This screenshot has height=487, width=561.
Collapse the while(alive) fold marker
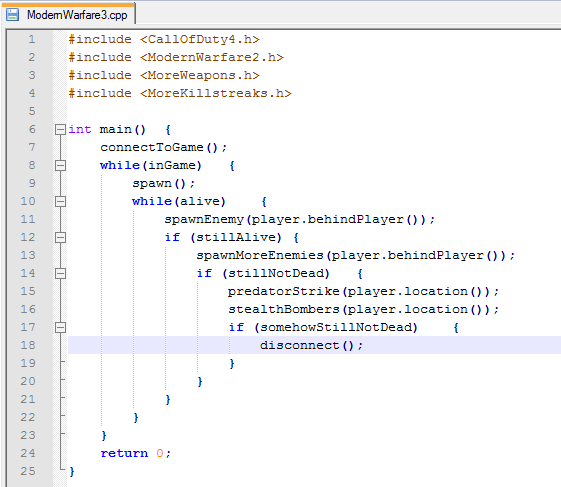pyautogui.click(x=60, y=201)
